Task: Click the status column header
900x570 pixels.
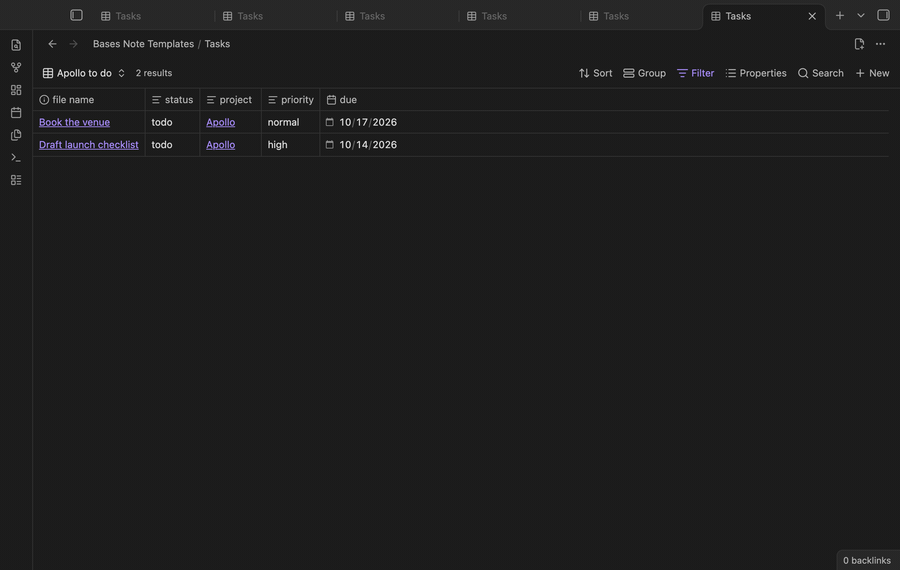Action: 172,100
